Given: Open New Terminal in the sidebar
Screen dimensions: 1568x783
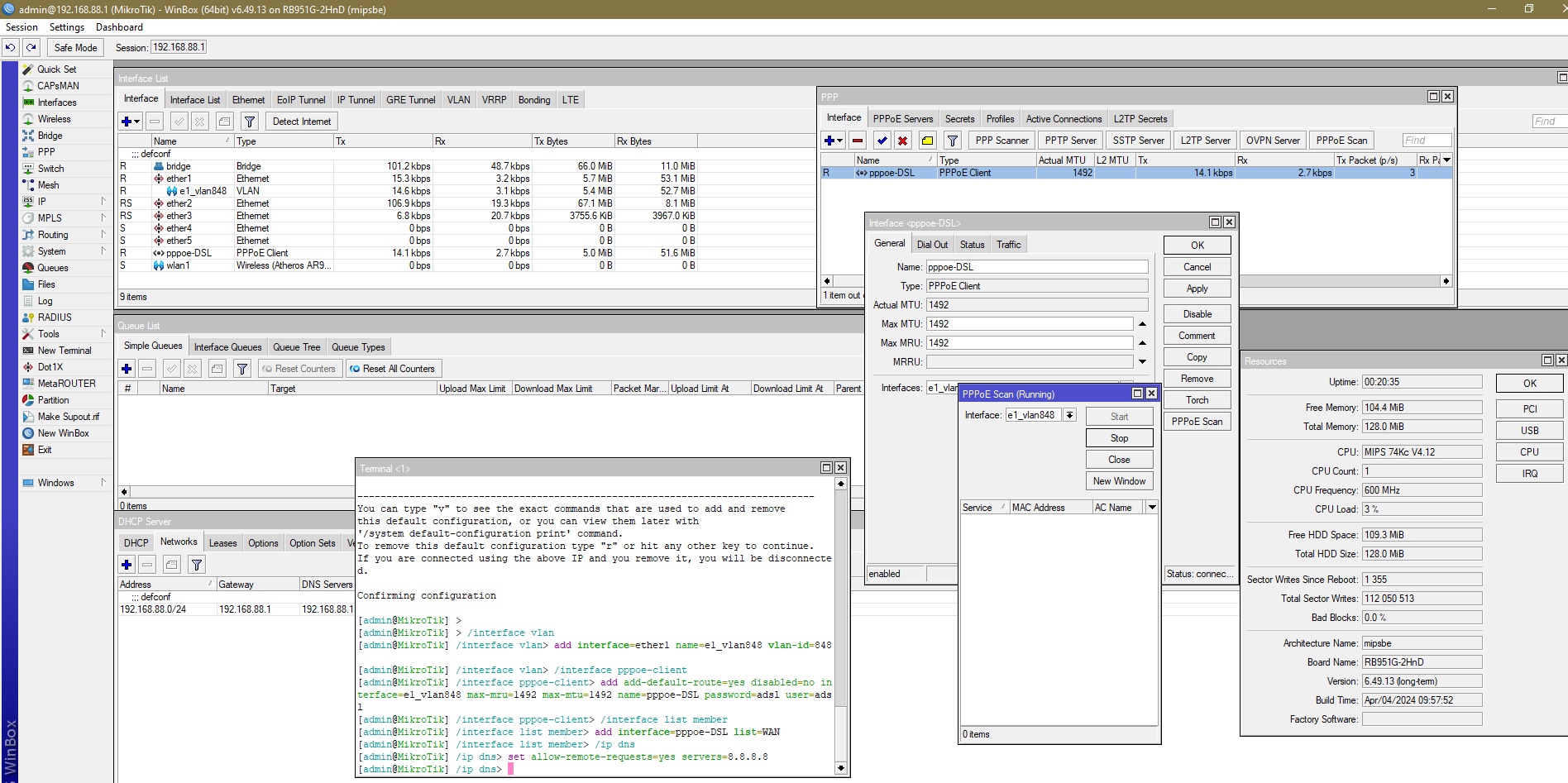Looking at the screenshot, I should pos(64,351).
